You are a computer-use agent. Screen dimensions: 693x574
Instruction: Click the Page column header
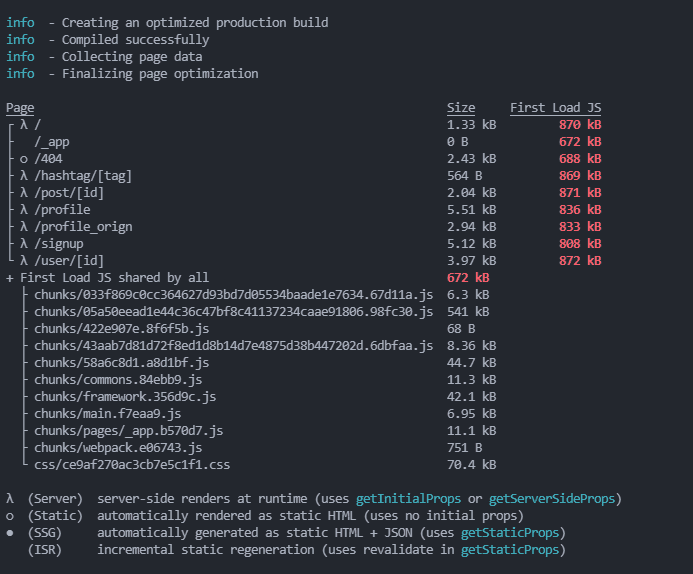(x=20, y=108)
